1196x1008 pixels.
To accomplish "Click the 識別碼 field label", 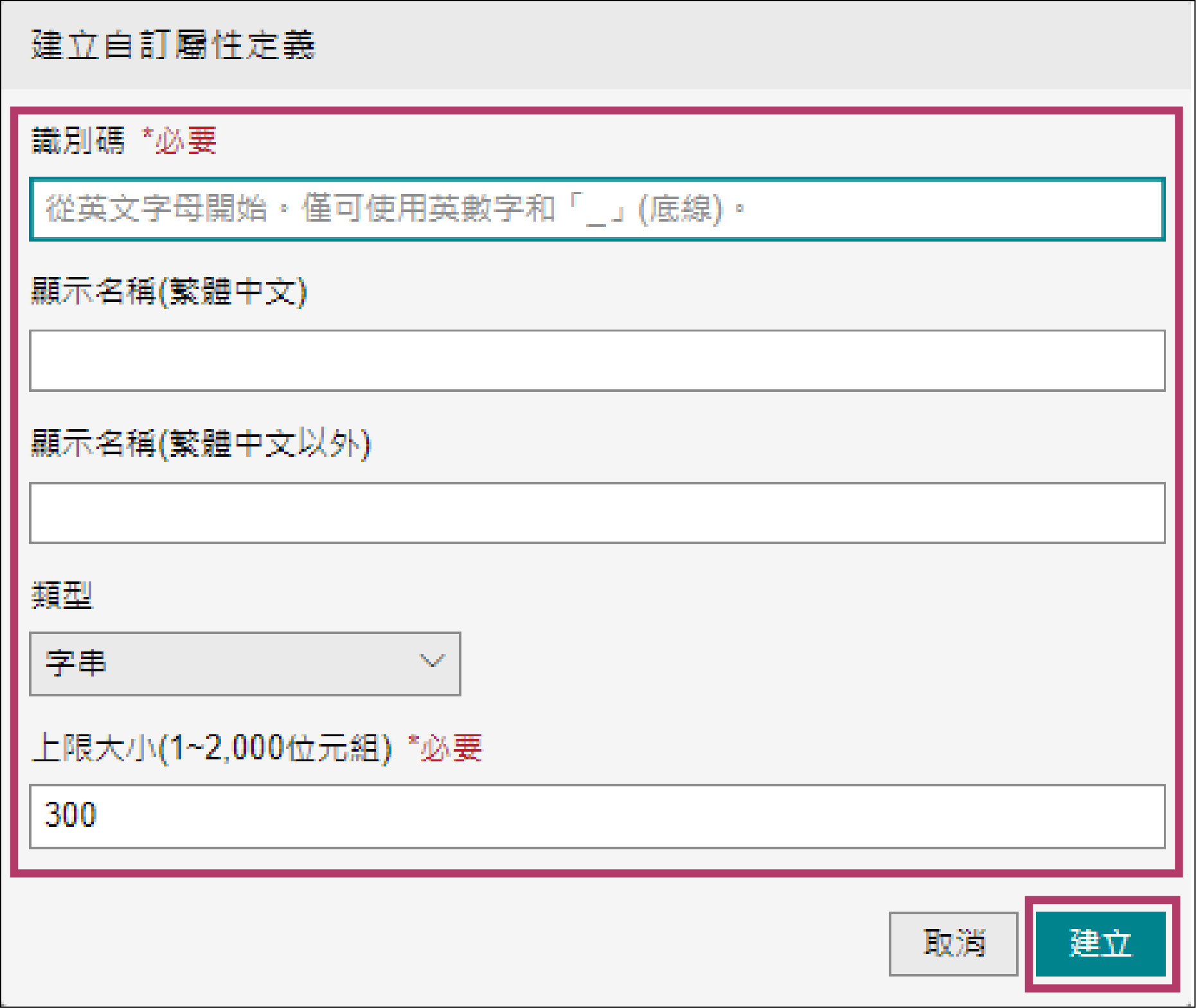I will pos(78,141).
